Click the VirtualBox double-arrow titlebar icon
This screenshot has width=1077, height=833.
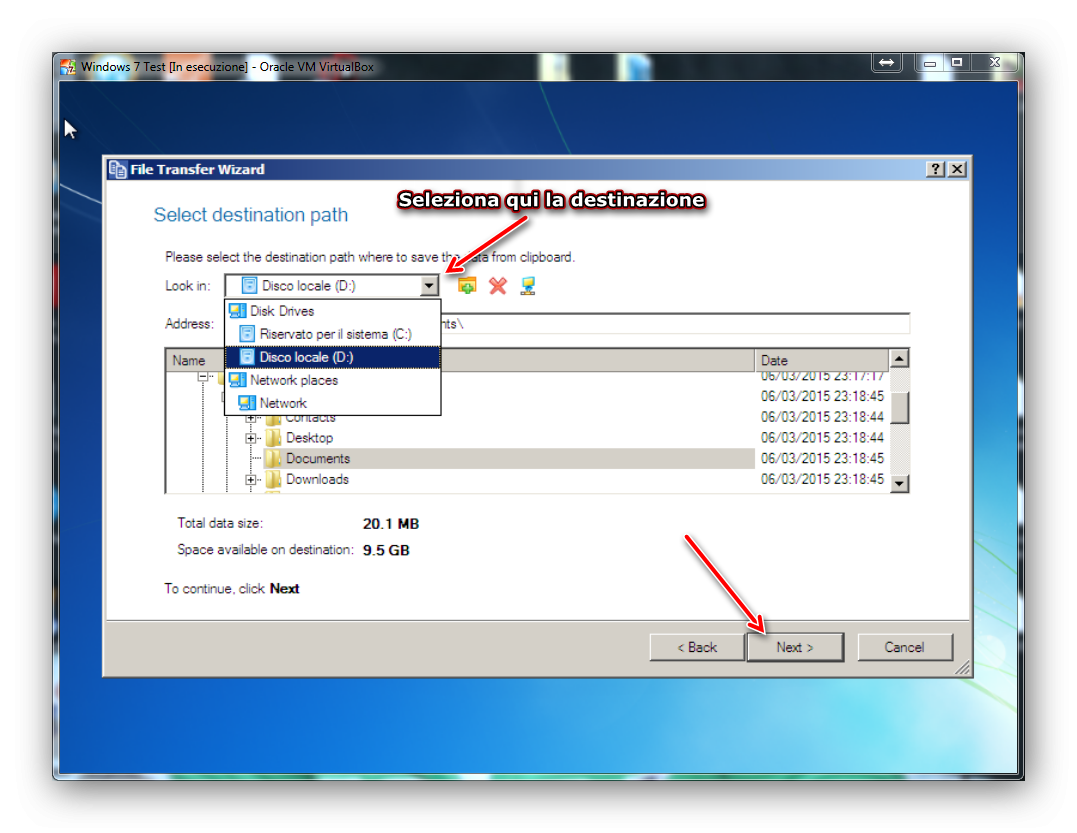[887, 63]
